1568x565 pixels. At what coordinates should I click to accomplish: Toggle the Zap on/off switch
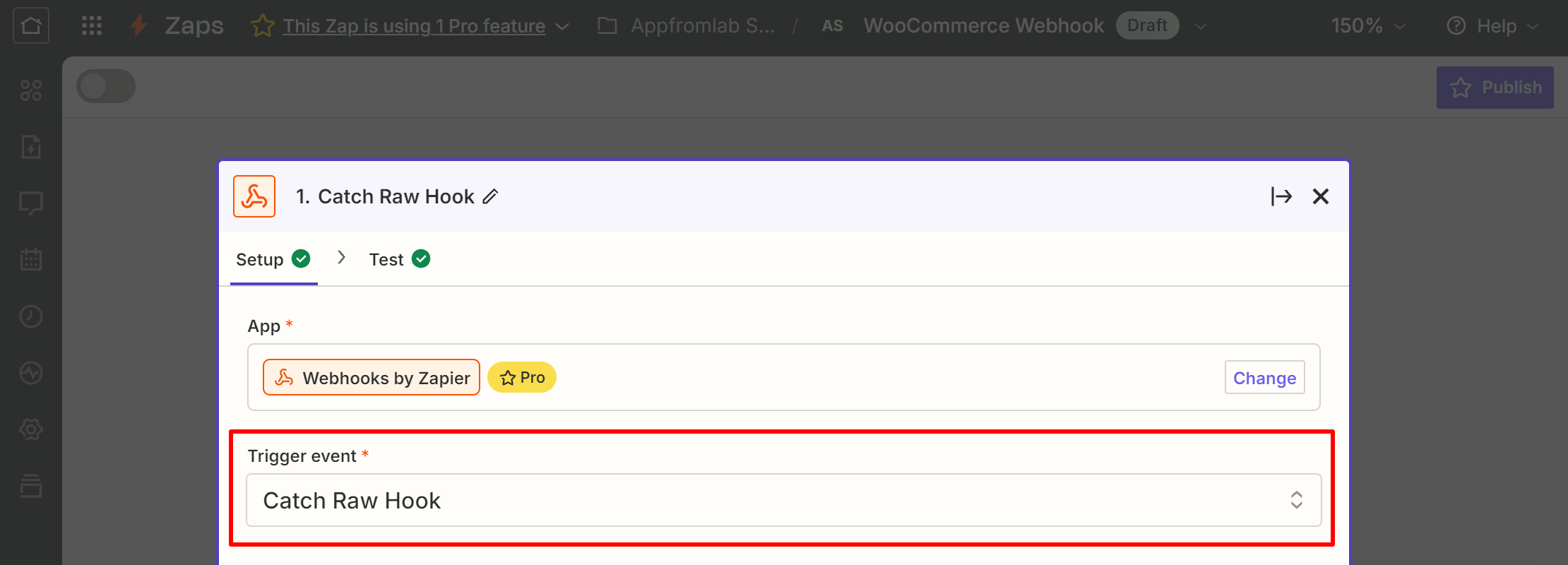(106, 86)
